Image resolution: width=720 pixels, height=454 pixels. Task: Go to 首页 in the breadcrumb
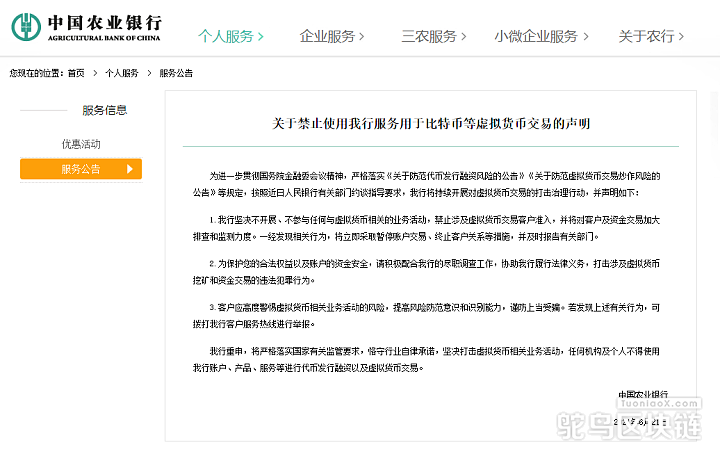(76, 73)
